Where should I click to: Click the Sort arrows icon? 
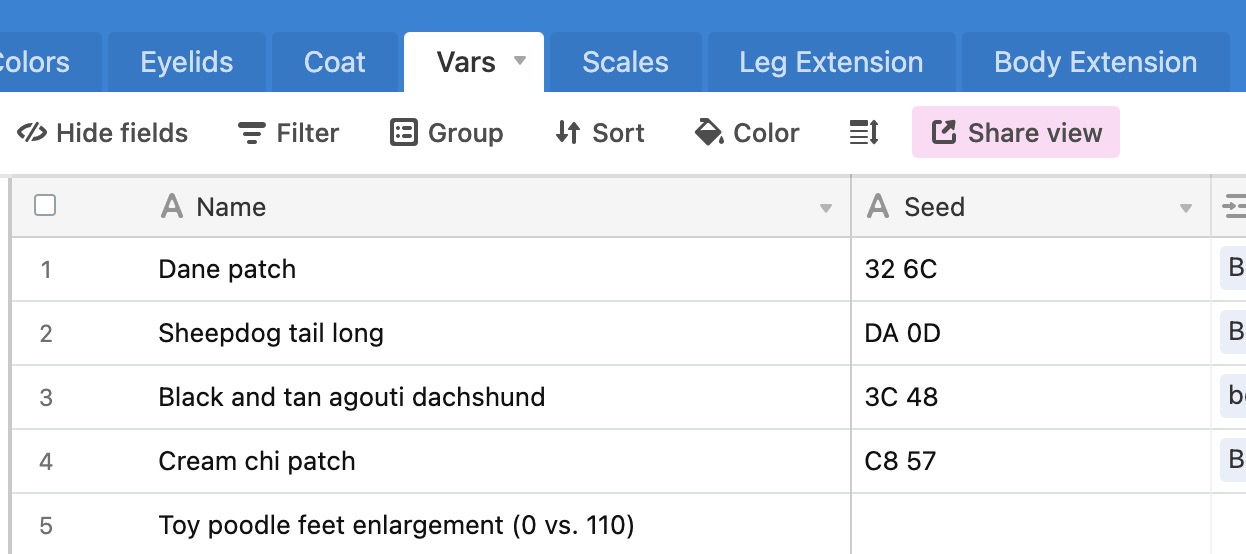pos(567,133)
